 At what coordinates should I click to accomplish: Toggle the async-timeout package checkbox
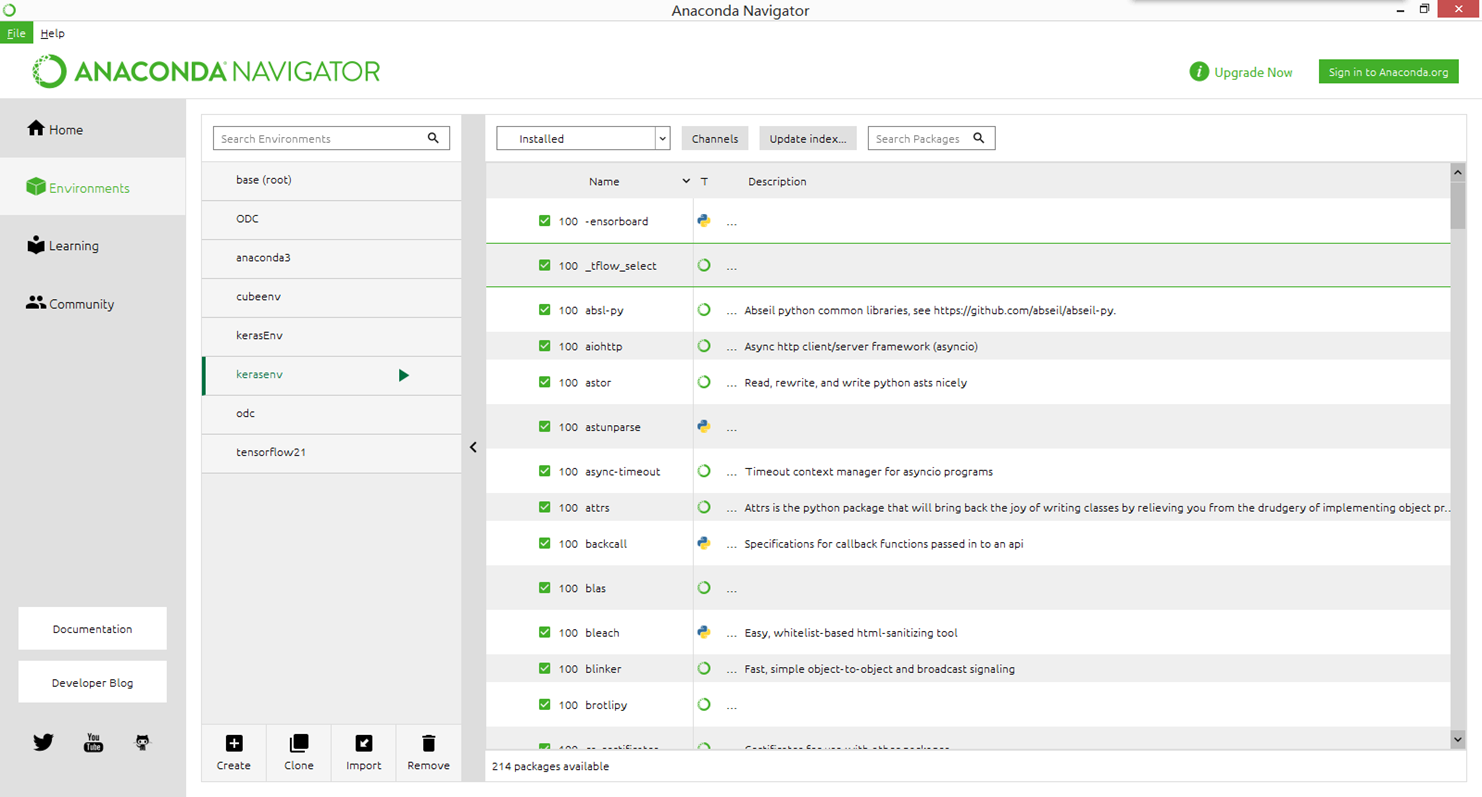point(544,471)
